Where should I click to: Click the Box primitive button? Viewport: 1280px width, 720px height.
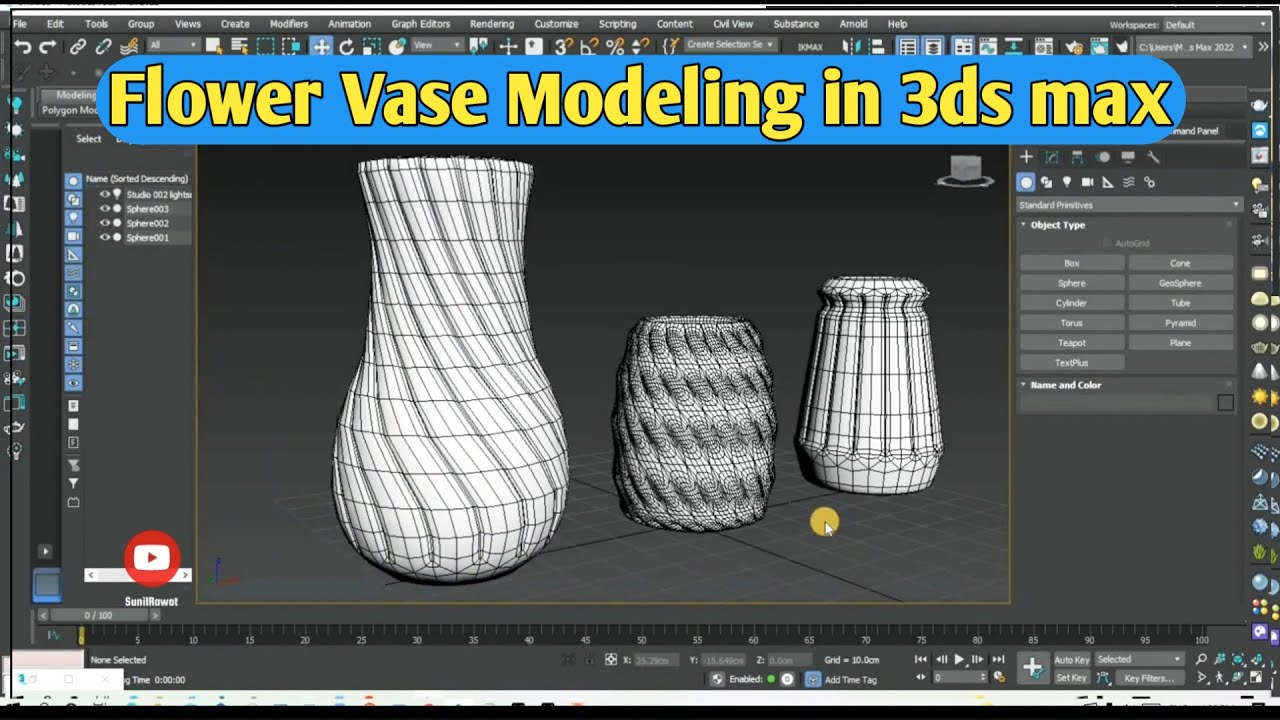pyautogui.click(x=1072, y=263)
